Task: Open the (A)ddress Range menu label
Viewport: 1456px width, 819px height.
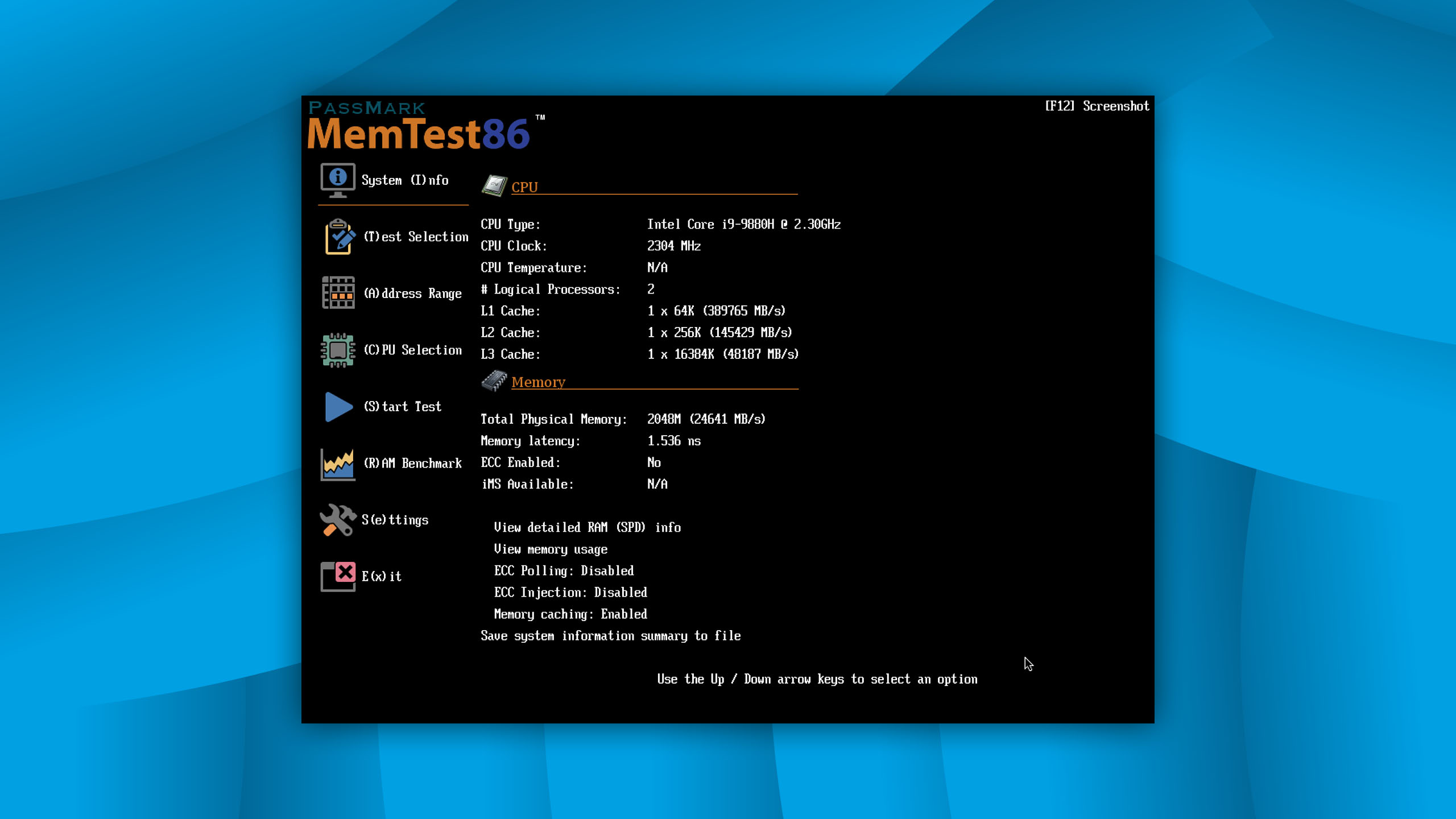Action: pos(413,293)
